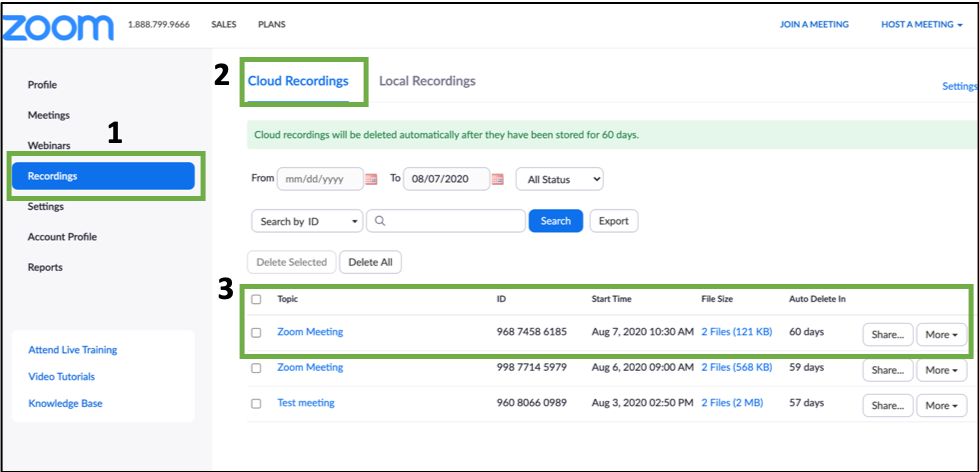
Task: Click the magnifier icon in search box
Action: pyautogui.click(x=380, y=221)
